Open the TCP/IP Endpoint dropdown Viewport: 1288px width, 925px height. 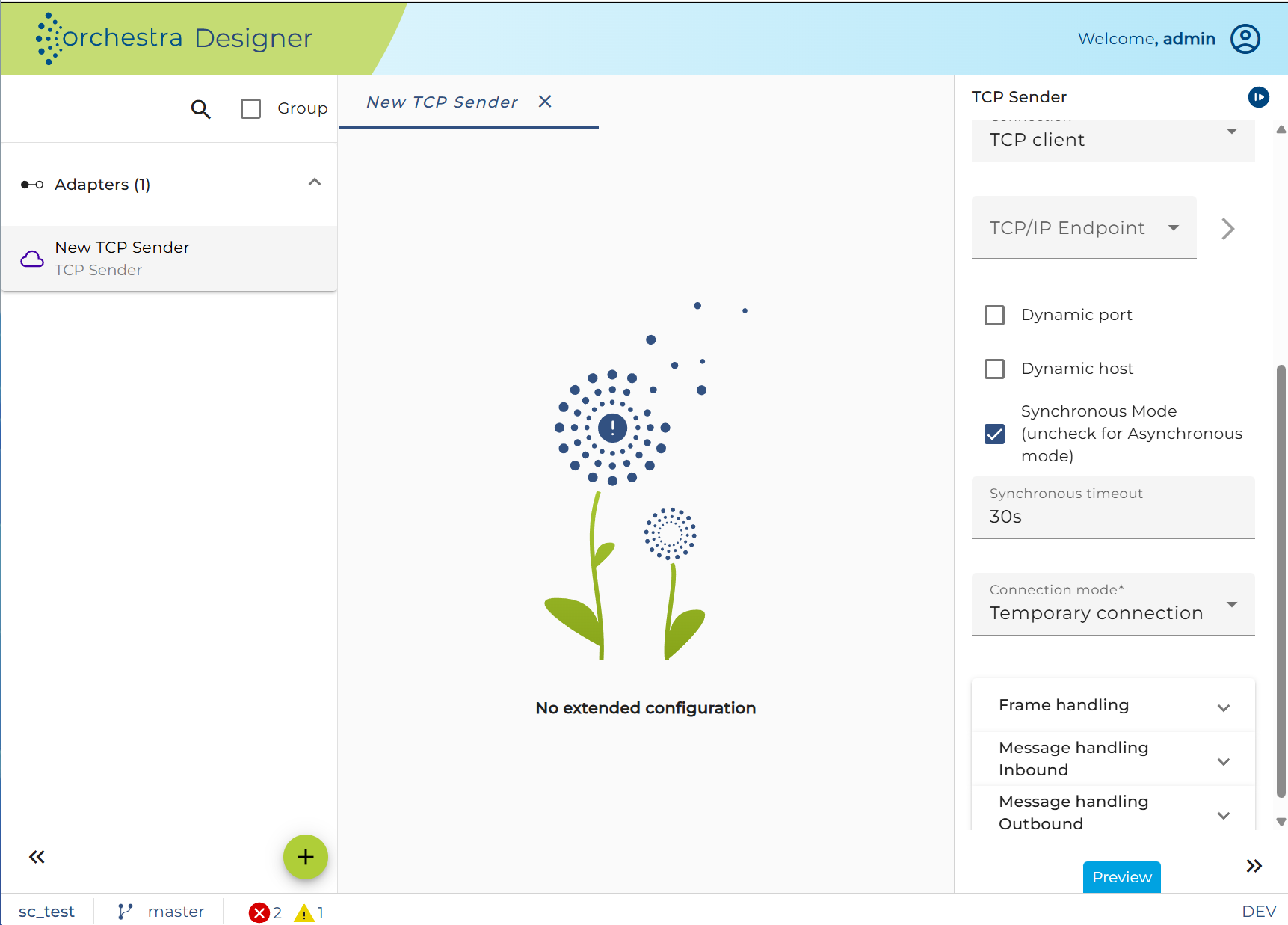pyautogui.click(x=1084, y=228)
